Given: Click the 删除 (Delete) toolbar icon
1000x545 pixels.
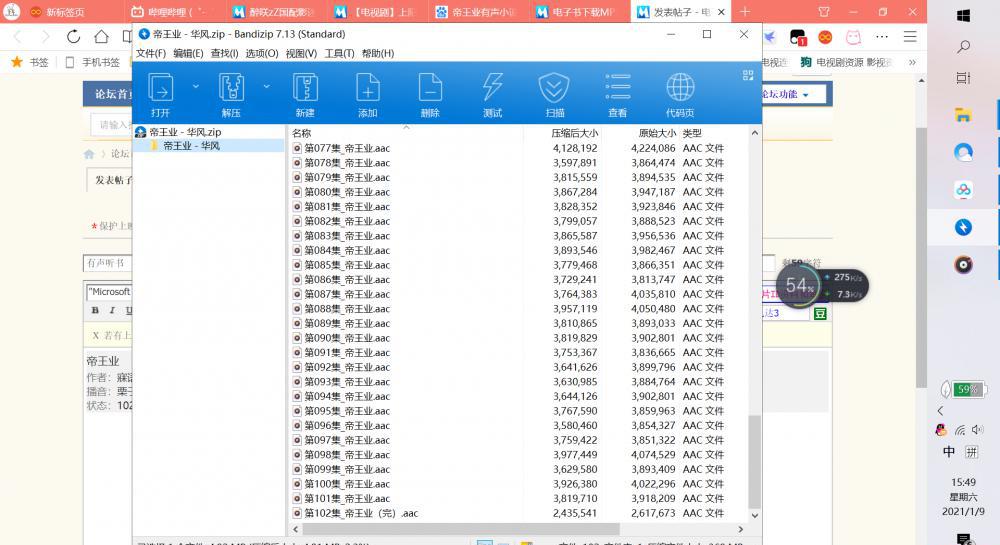Looking at the screenshot, I should click(430, 87).
